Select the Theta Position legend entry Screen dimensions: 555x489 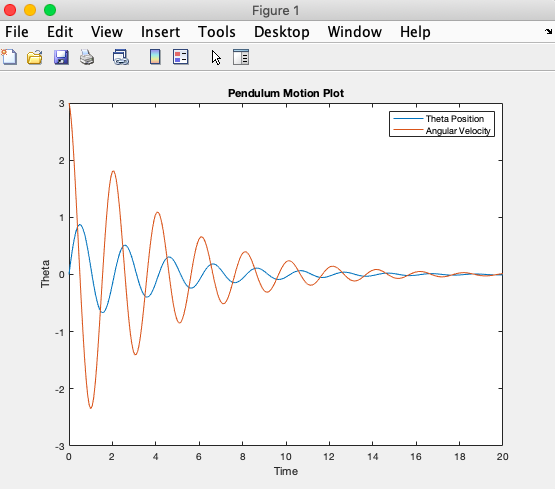454,119
